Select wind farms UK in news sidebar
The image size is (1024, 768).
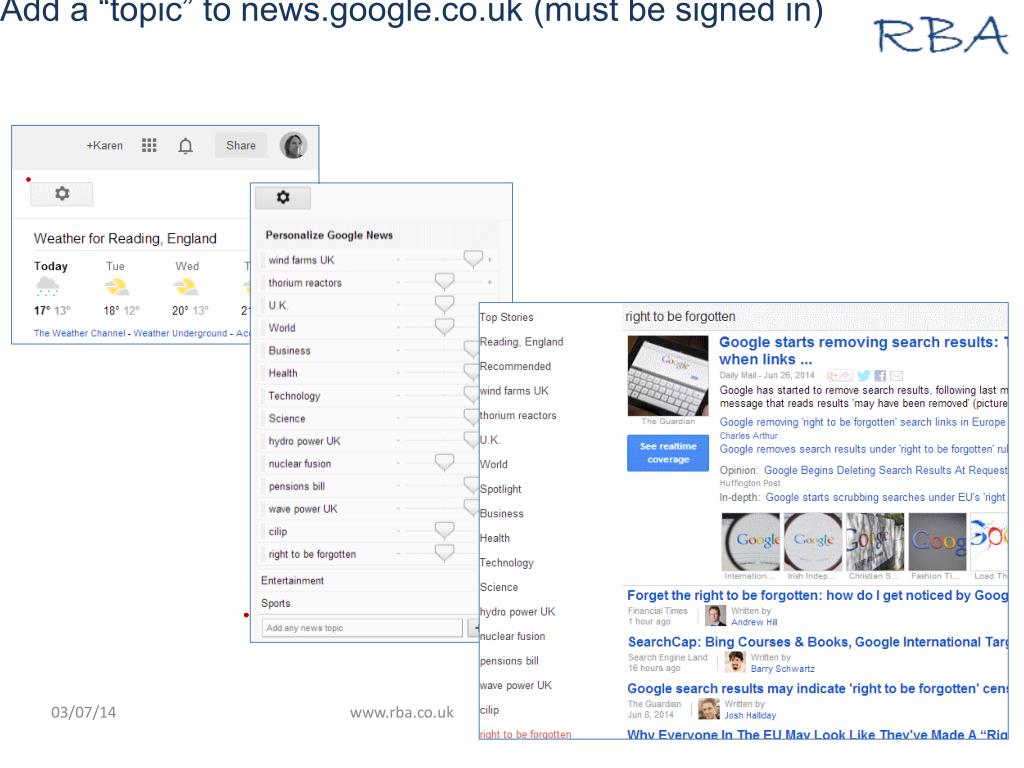click(x=514, y=391)
